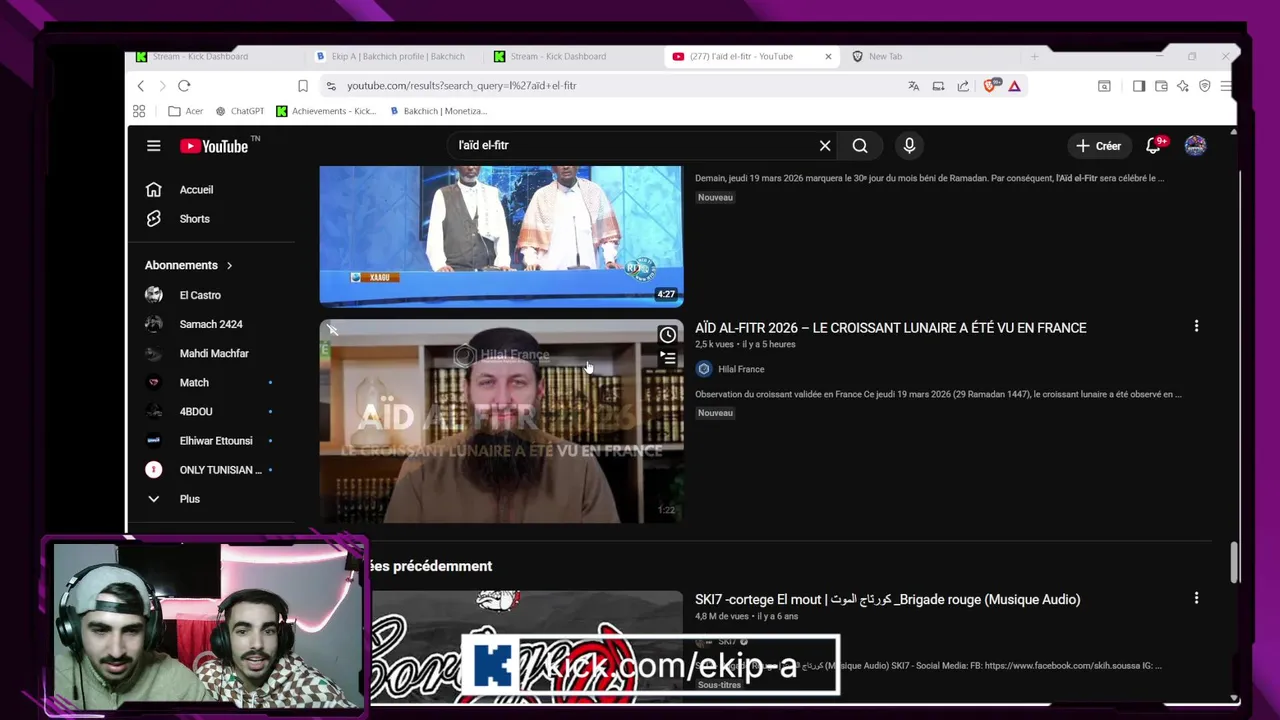Reload the page with the refresh icon

point(184,86)
